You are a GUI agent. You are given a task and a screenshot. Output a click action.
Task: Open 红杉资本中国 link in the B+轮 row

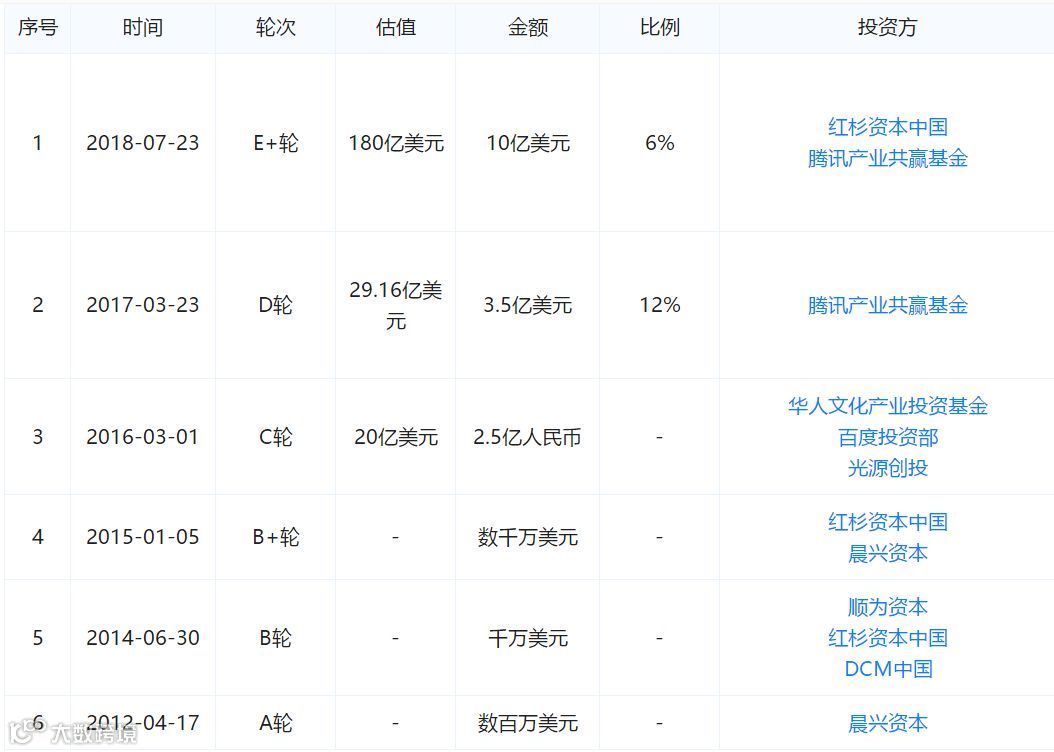point(887,522)
